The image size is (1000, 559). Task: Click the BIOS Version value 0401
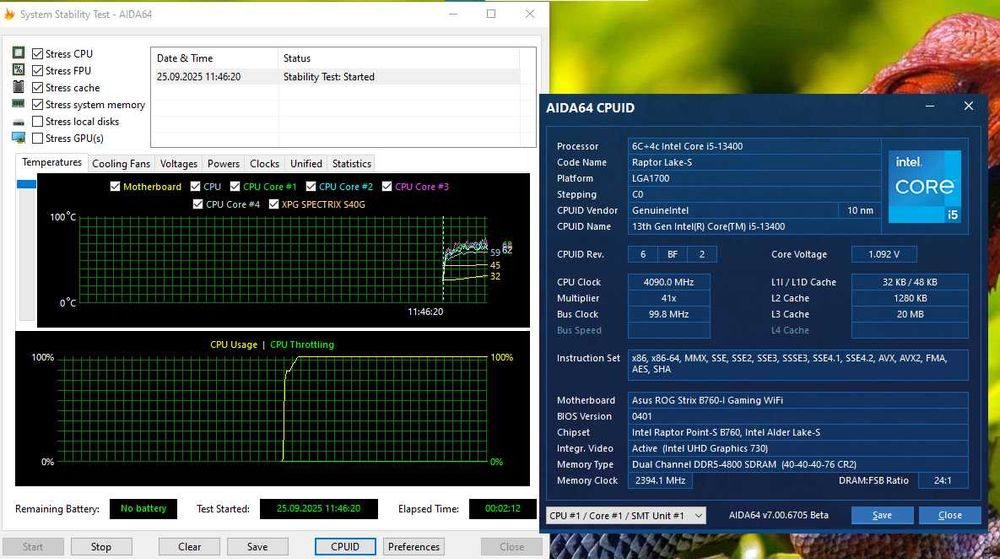pyautogui.click(x=798, y=416)
